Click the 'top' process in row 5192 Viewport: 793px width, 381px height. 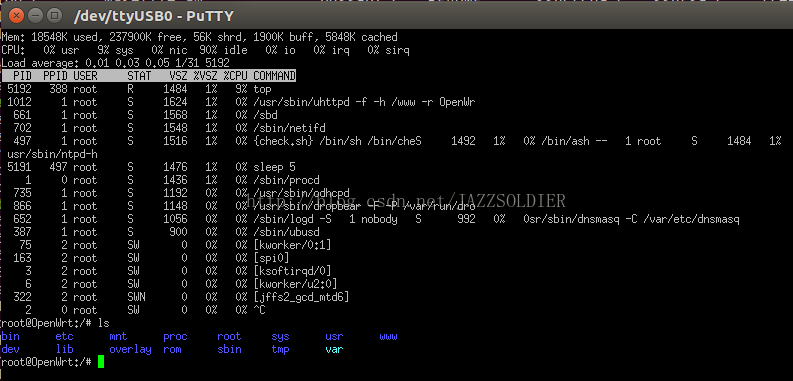click(x=262, y=89)
